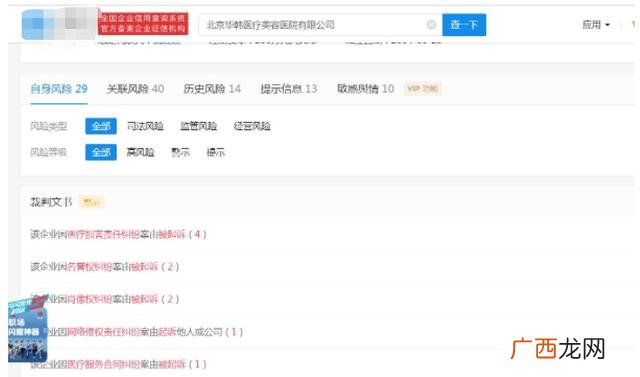Click the VIP 功能 badge
Image resolution: width=640 pixels, height=377 pixels.
[x=422, y=89]
